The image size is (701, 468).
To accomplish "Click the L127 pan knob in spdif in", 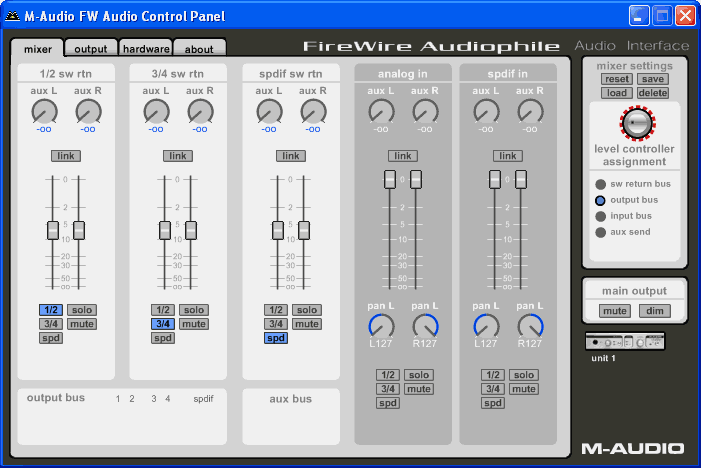I will 486,326.
